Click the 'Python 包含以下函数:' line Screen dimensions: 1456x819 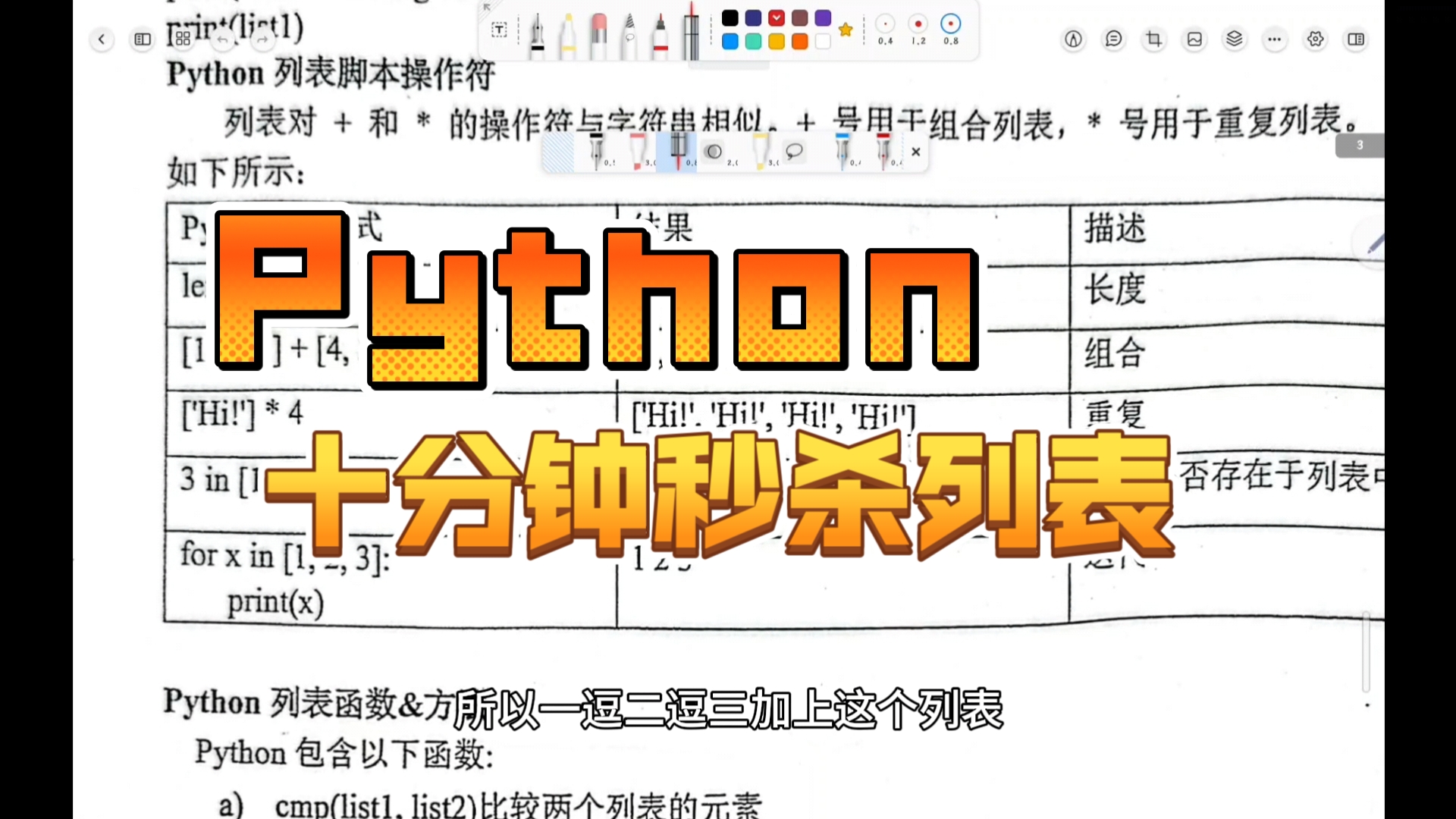(x=344, y=753)
